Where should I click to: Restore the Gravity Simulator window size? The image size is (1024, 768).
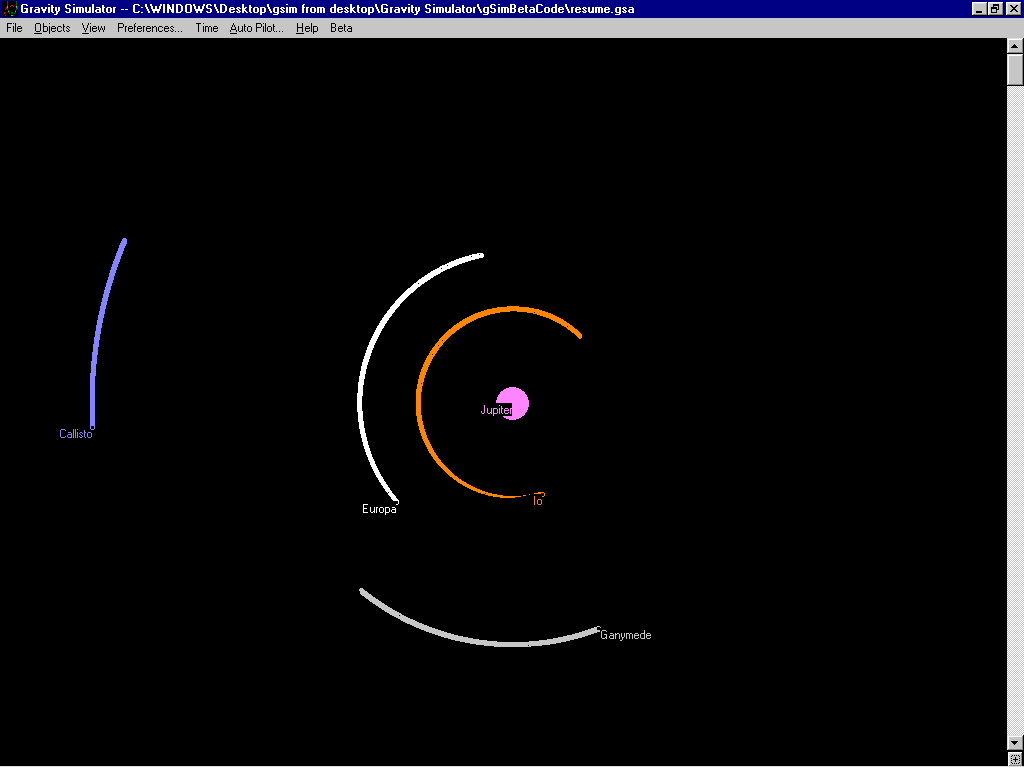tap(995, 9)
